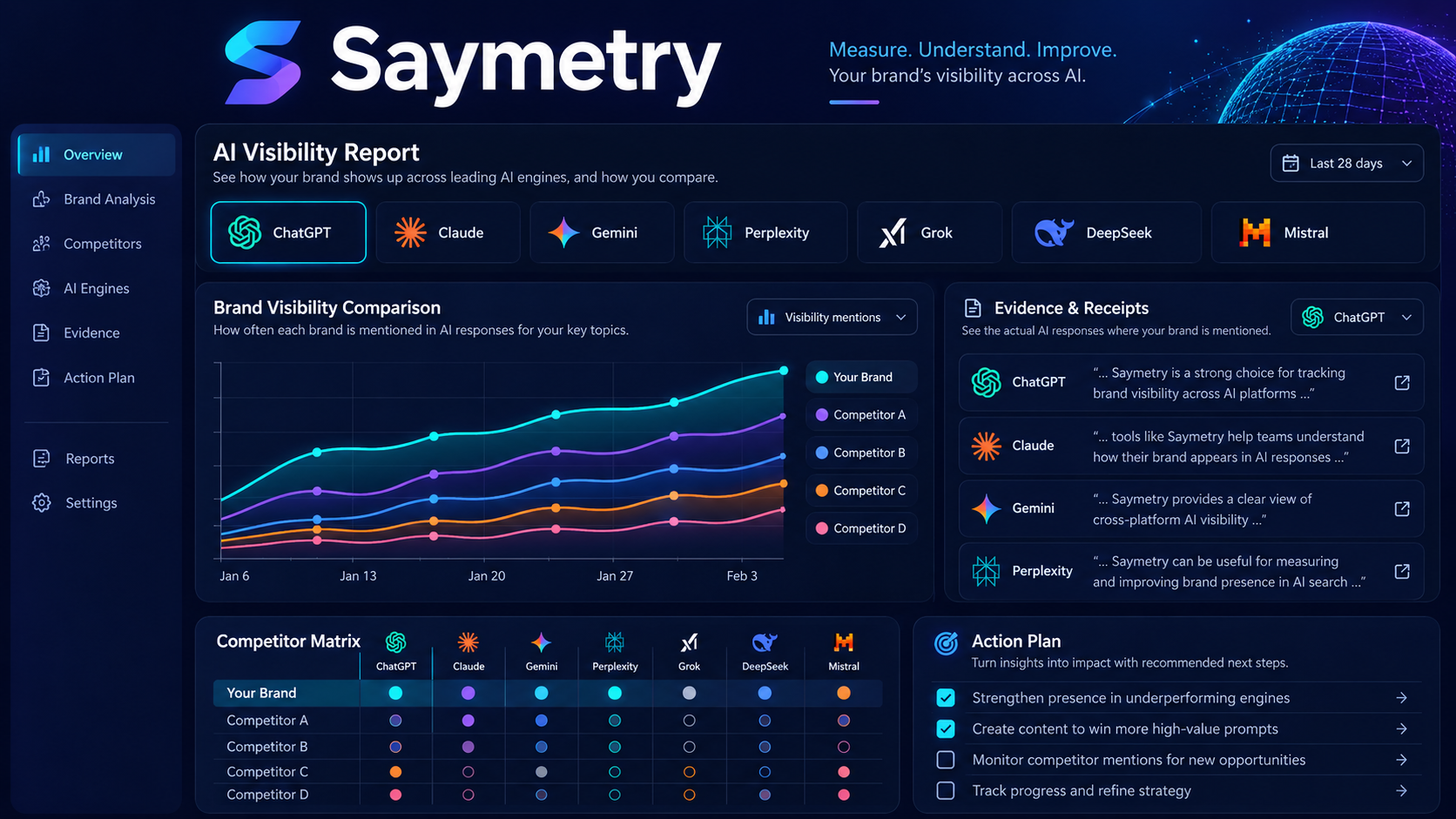The height and width of the screenshot is (819, 1456).
Task: Expand Monitor competitor mentions step arrow
Action: click(x=1401, y=760)
